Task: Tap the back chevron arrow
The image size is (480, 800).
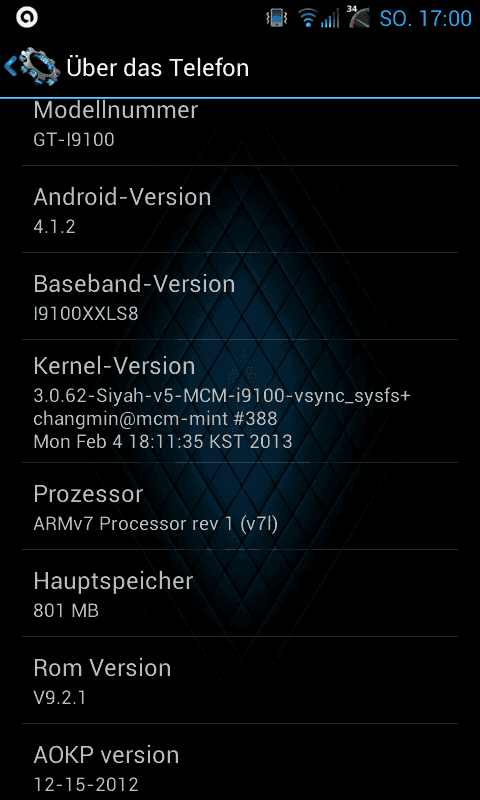Action: (x=10, y=66)
